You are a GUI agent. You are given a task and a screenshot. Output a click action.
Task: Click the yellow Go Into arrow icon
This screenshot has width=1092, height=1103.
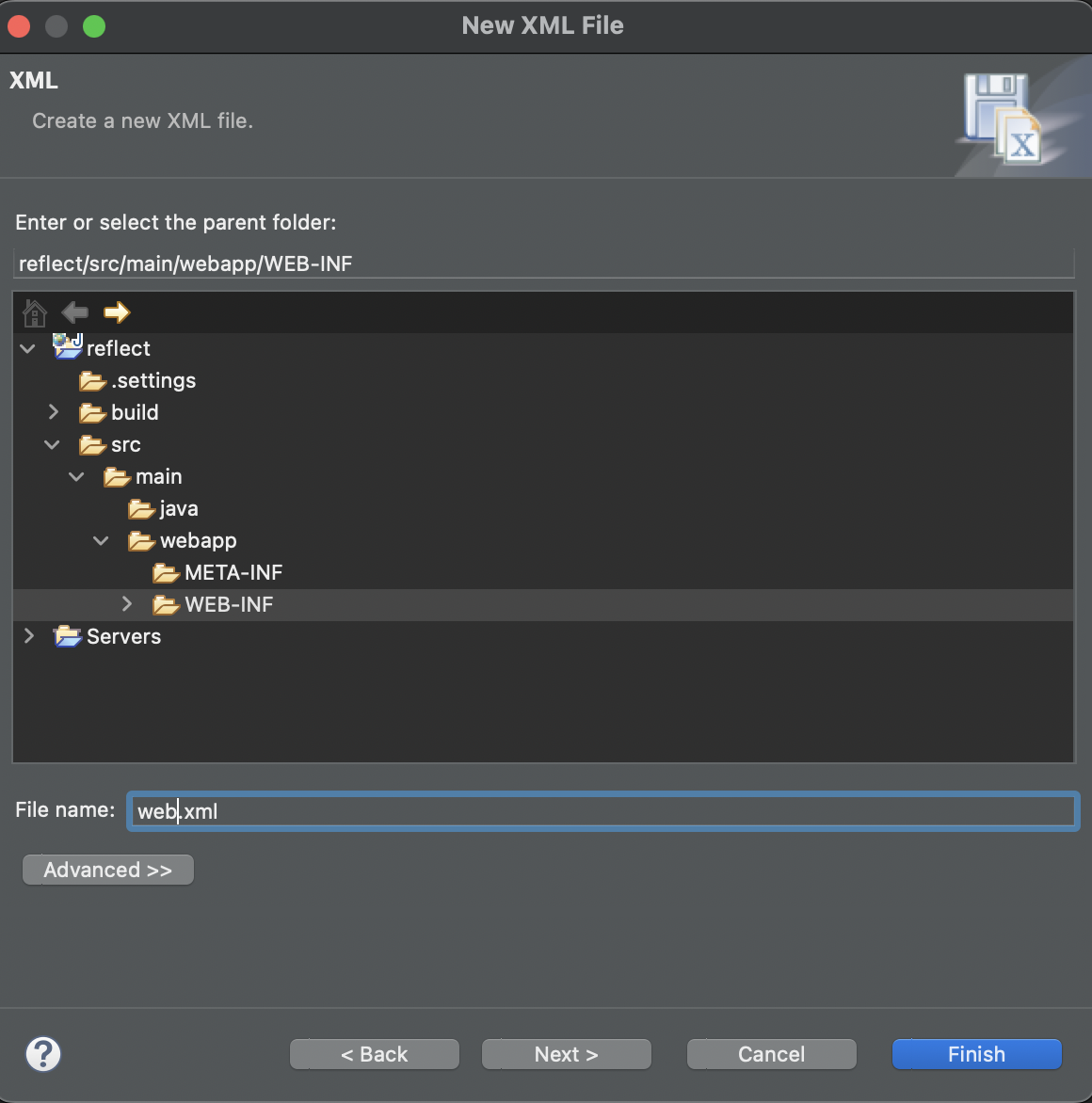tap(117, 312)
